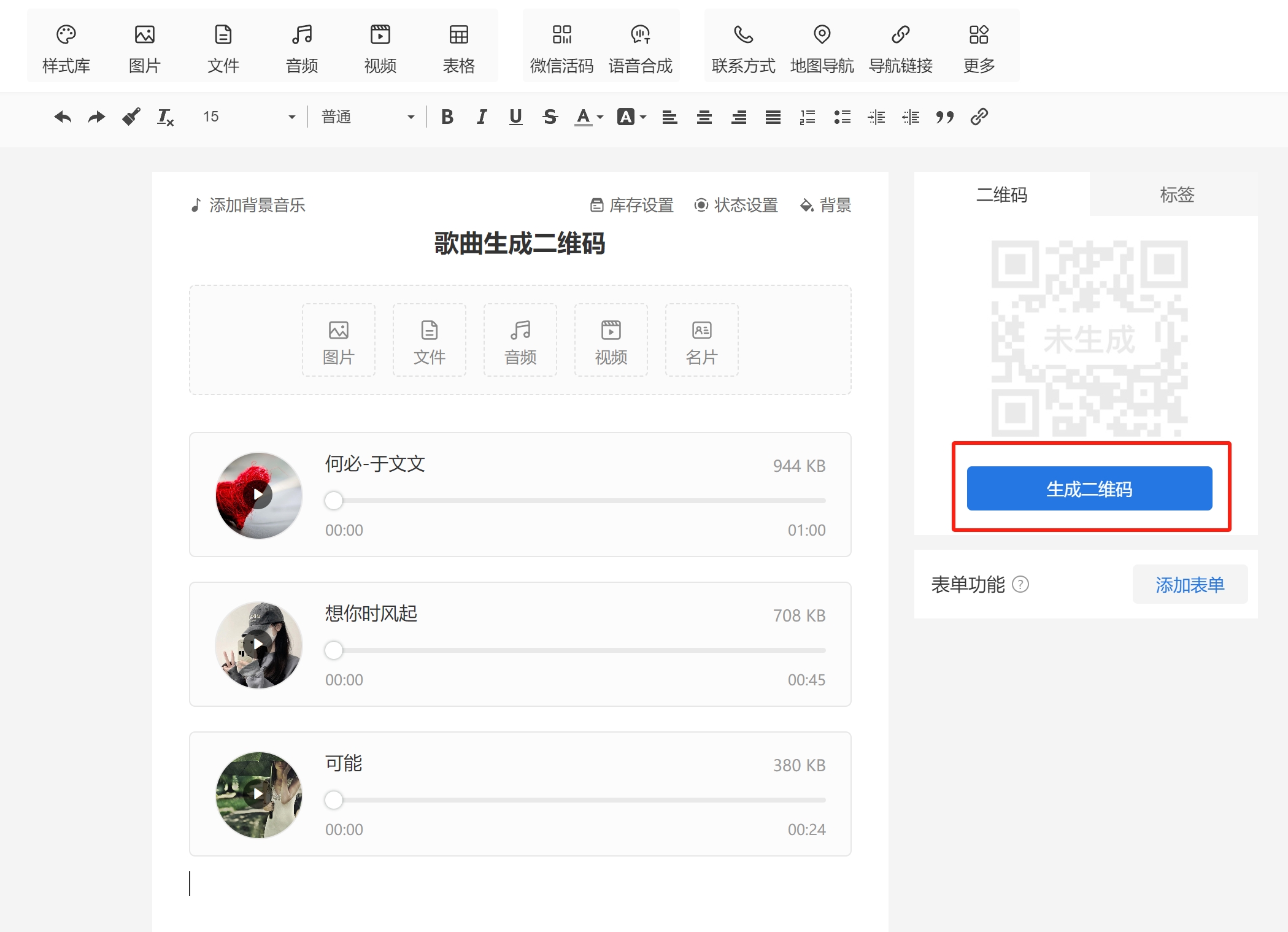Toggle strikethrough formatting
This screenshot has height=932, width=1288.
click(550, 117)
